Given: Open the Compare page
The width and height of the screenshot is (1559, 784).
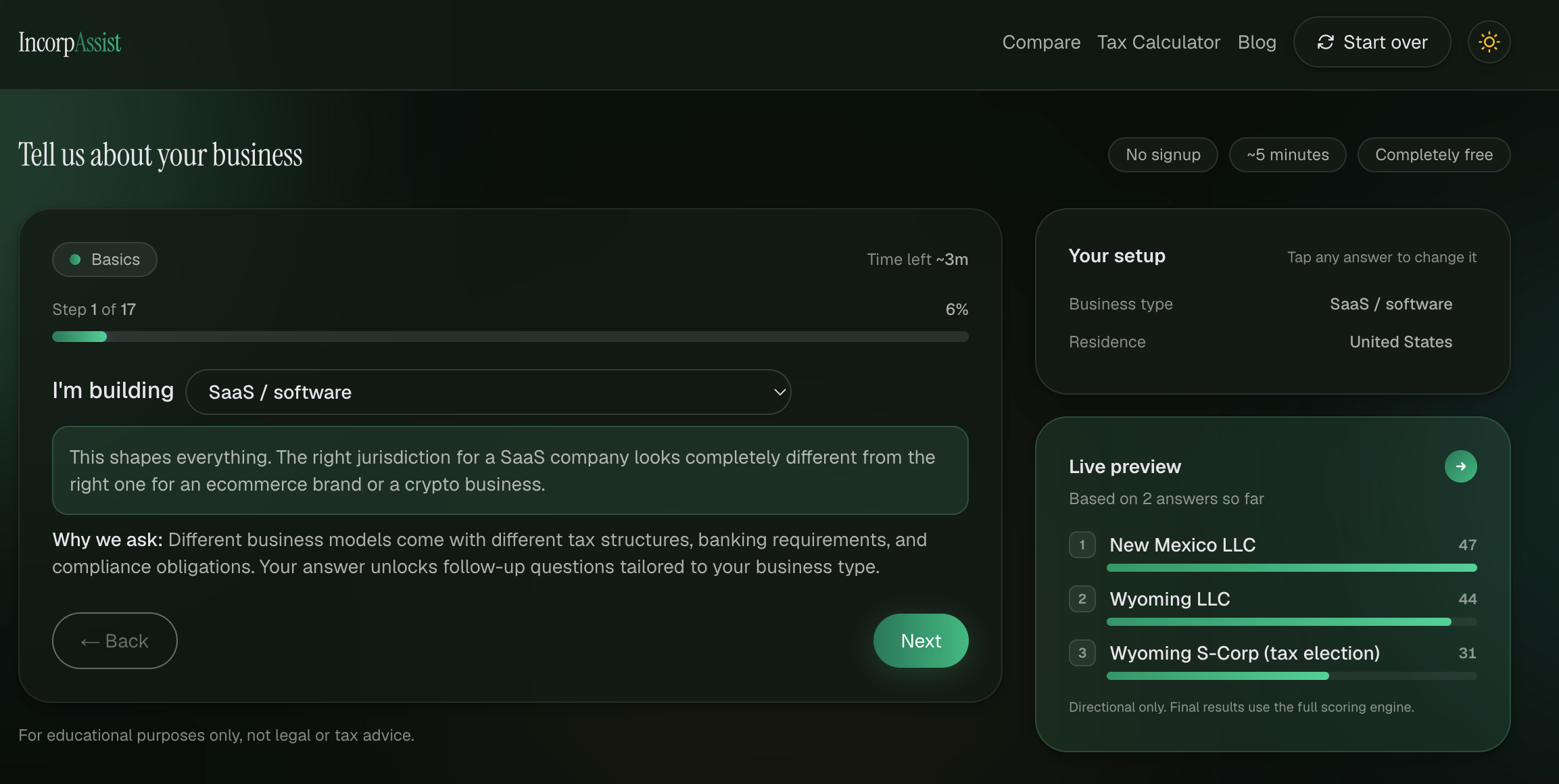Looking at the screenshot, I should click(1041, 42).
